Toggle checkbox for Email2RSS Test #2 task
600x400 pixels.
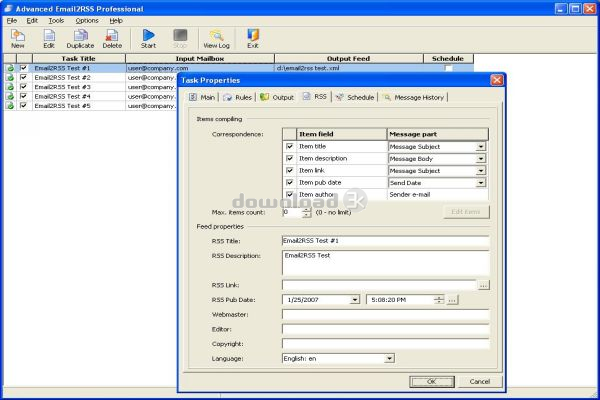coord(23,77)
